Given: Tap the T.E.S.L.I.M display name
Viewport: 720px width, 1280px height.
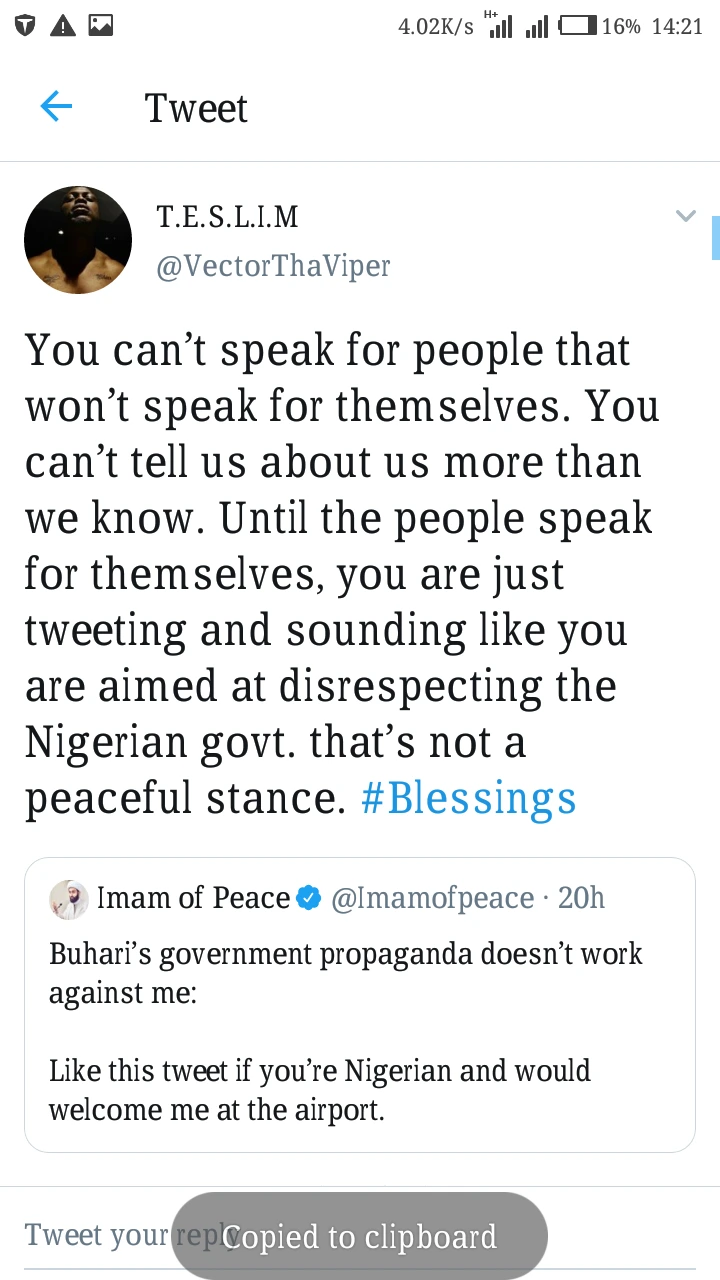Looking at the screenshot, I should coord(227,216).
